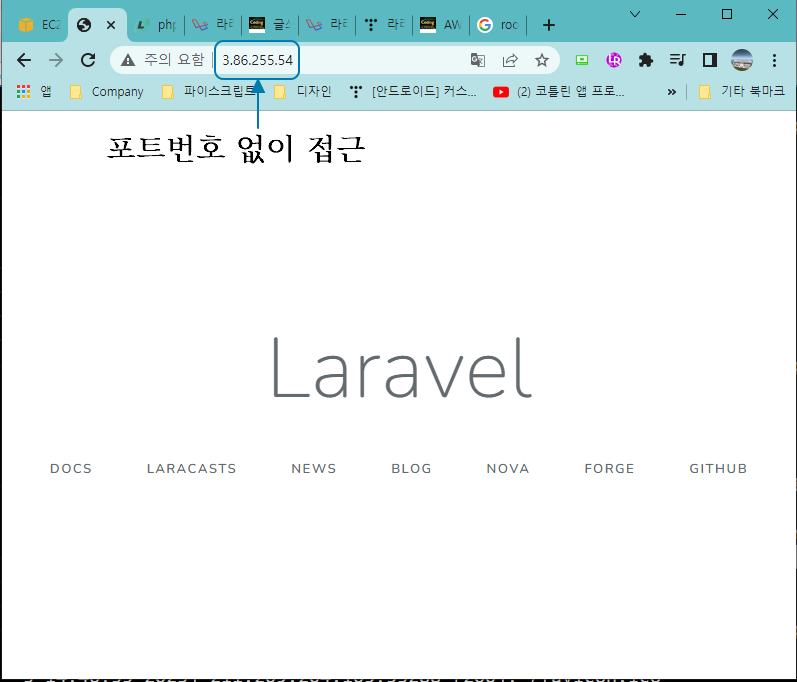Open the GITHUB link

coord(718,469)
